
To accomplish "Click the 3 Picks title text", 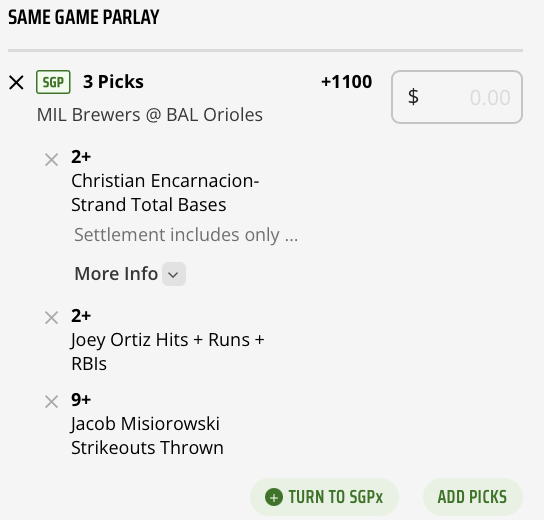I will coord(113,82).
